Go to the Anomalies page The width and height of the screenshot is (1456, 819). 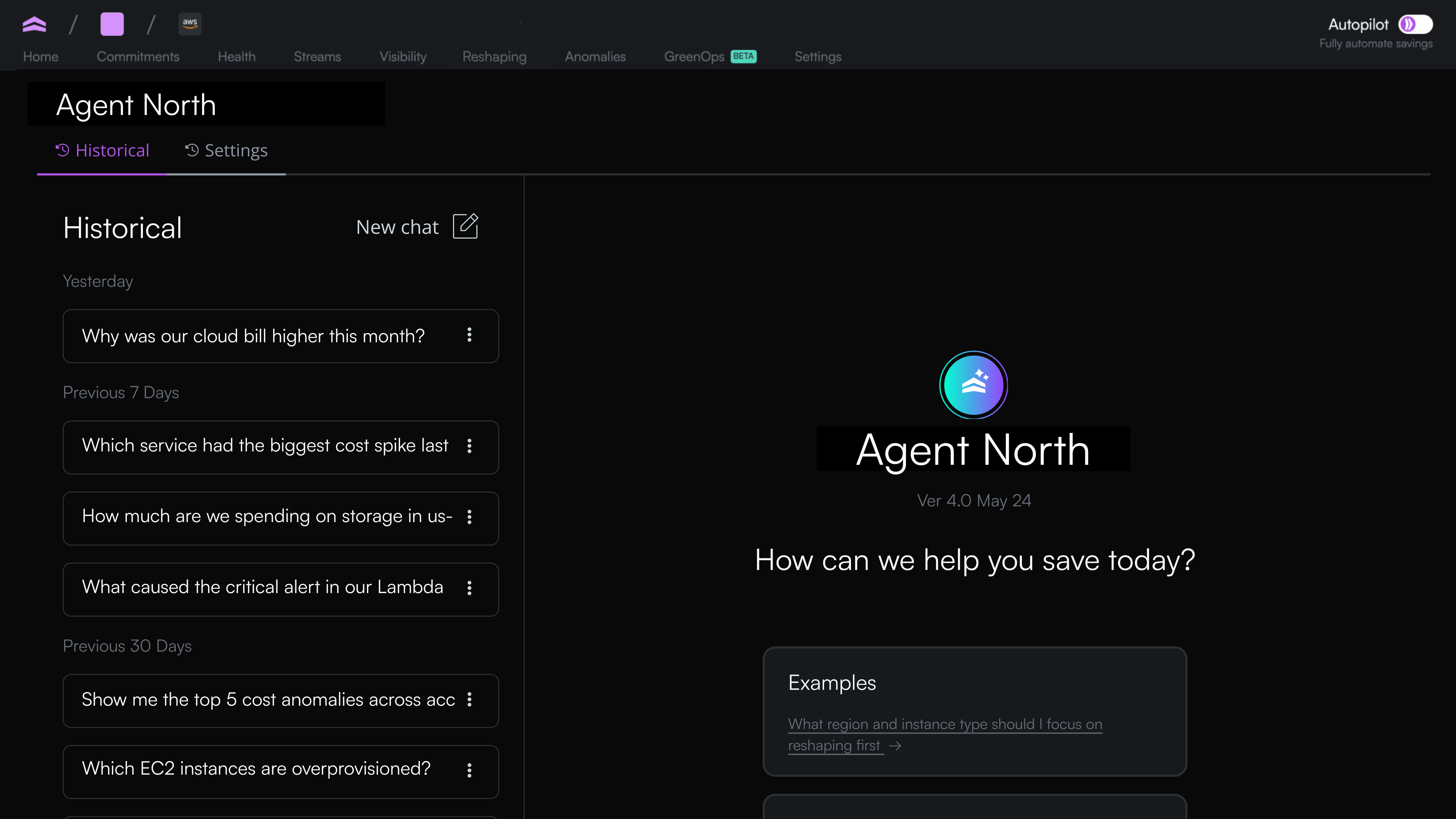595,57
